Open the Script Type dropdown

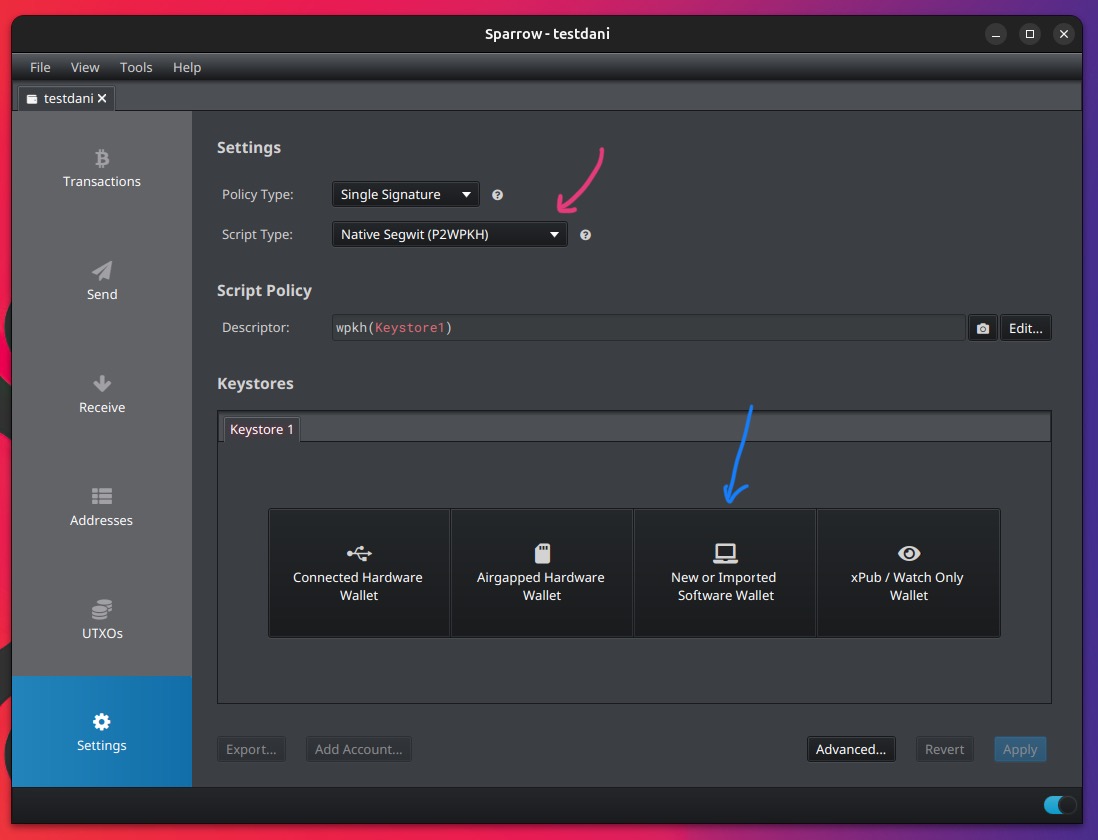click(x=448, y=235)
